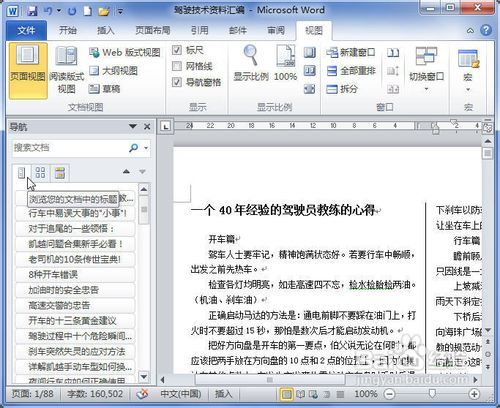The width and height of the screenshot is (500, 408).
Task: Select the browse headings tab icon
Action: click(x=22, y=173)
